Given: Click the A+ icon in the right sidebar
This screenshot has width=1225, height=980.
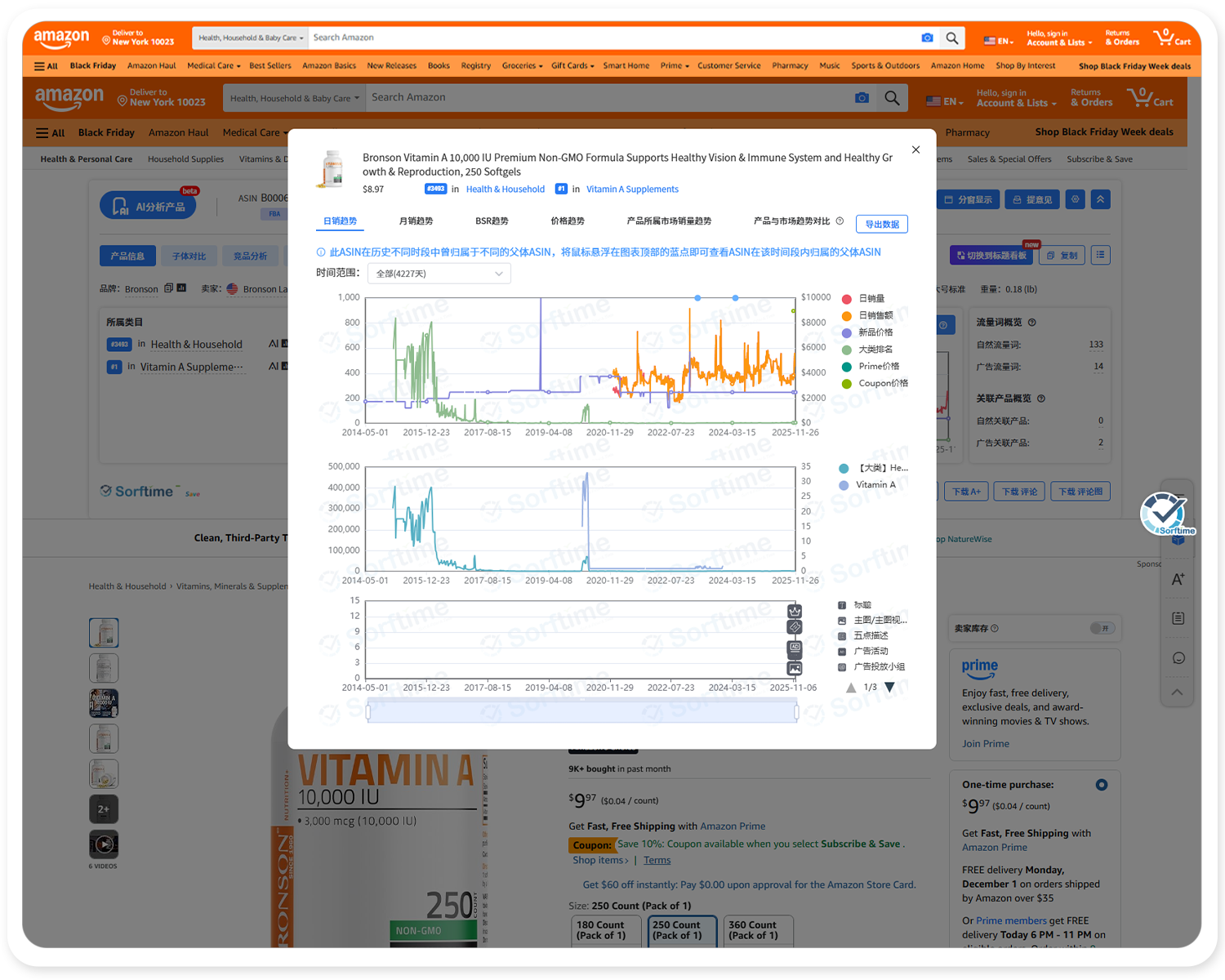Looking at the screenshot, I should tap(1178, 579).
